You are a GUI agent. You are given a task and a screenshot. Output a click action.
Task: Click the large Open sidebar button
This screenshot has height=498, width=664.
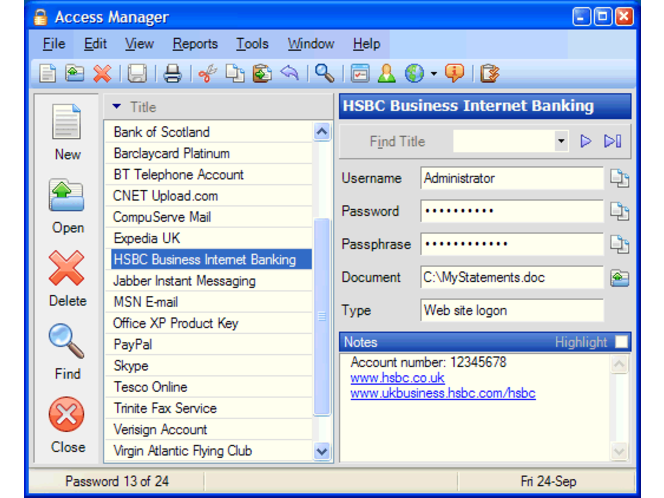click(x=67, y=206)
